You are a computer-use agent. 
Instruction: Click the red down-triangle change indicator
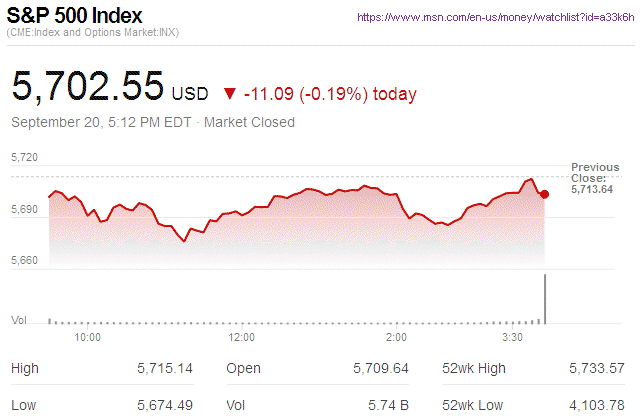(x=230, y=94)
